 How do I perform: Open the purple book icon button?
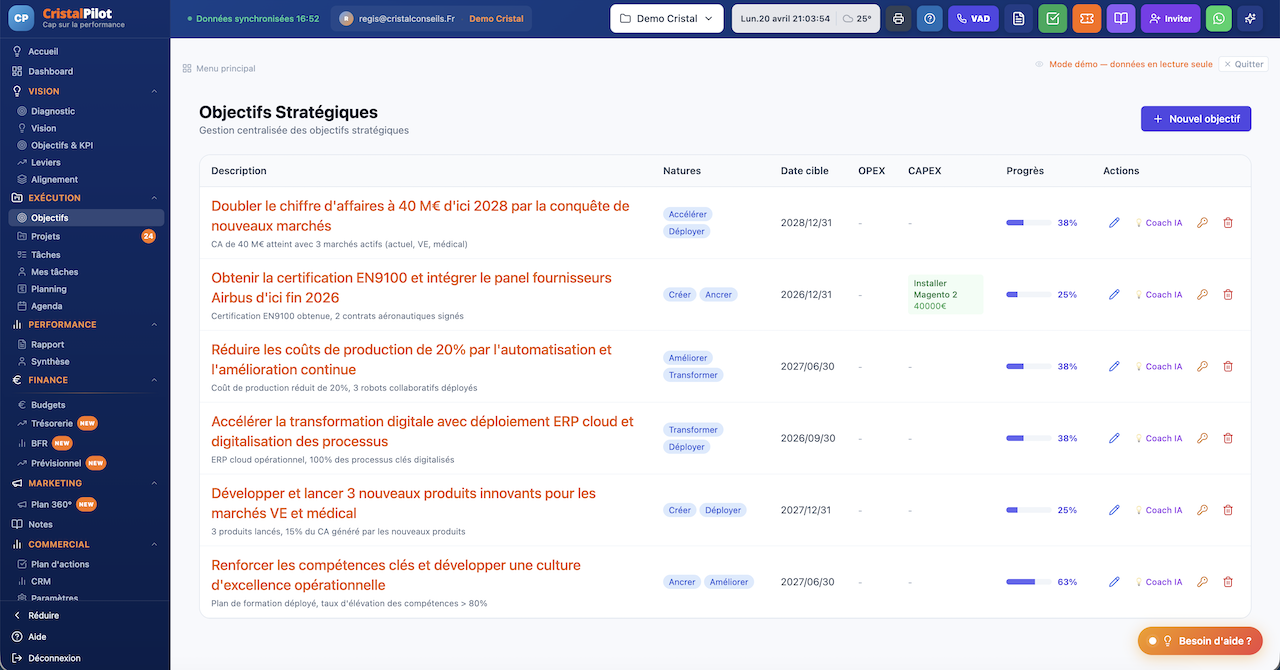click(1121, 19)
